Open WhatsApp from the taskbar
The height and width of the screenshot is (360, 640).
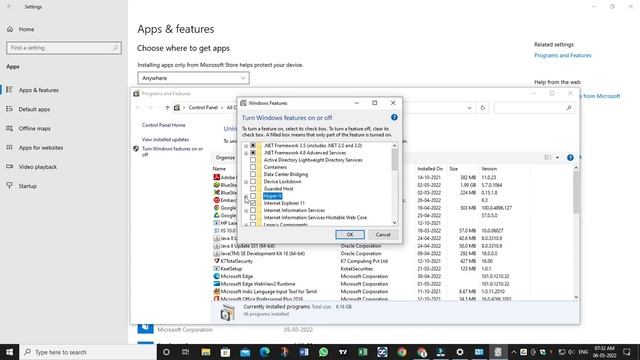(x=323, y=352)
